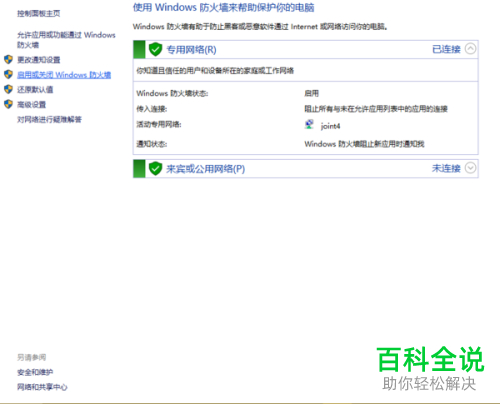
Task: Click the Windows 防火墙状态 label
Action: tap(172, 93)
